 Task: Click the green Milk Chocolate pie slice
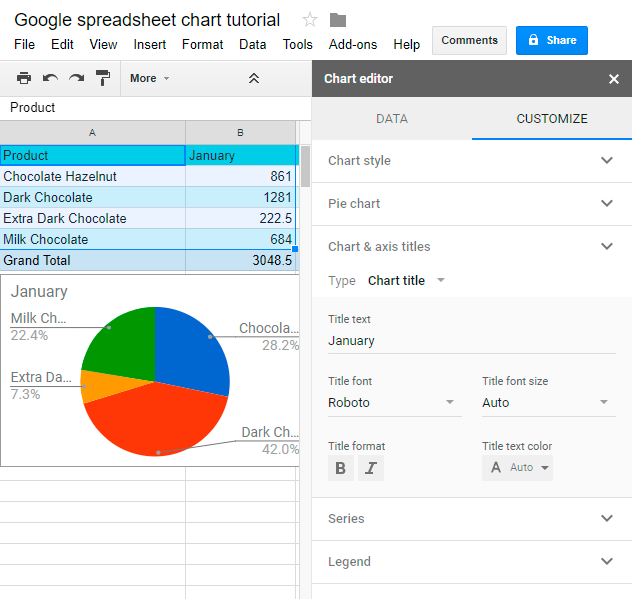(x=125, y=347)
